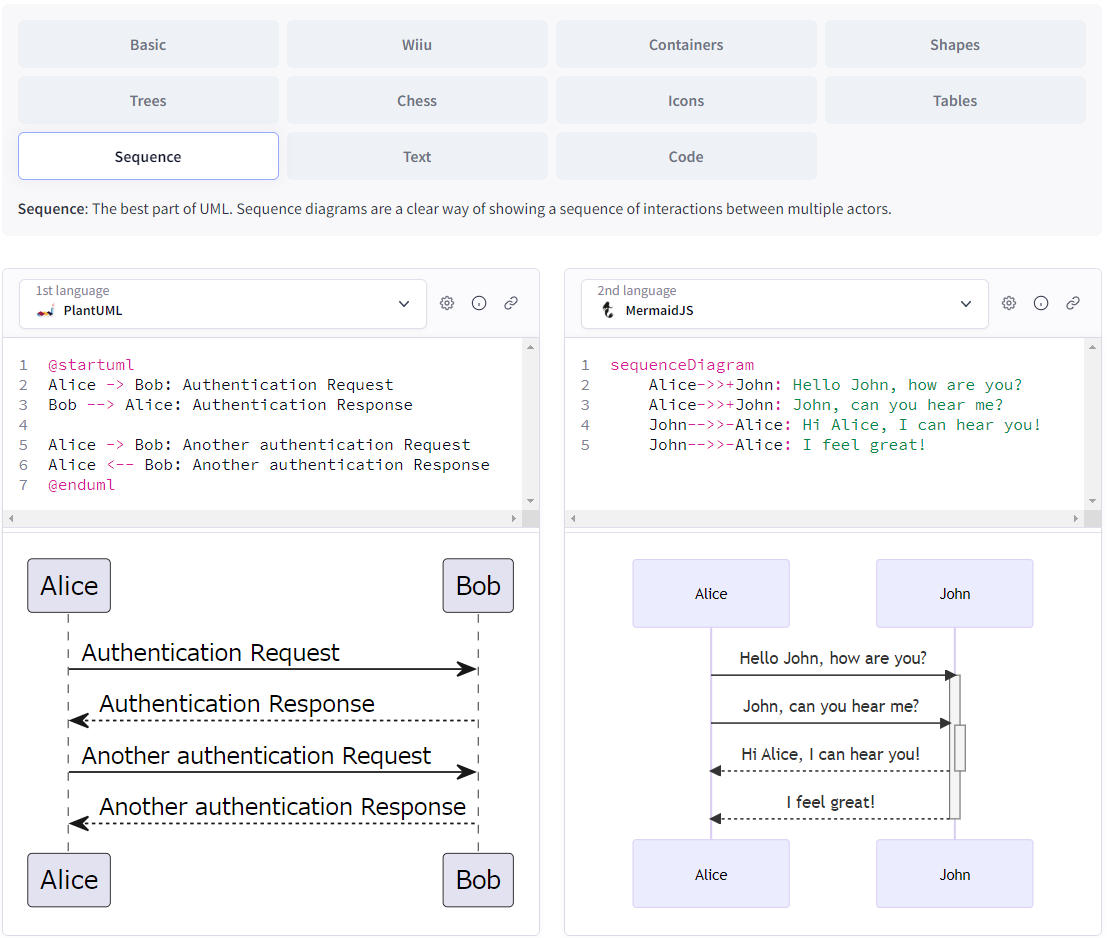Select the Basic category
This screenshot has width=1107, height=938.
coord(147,44)
